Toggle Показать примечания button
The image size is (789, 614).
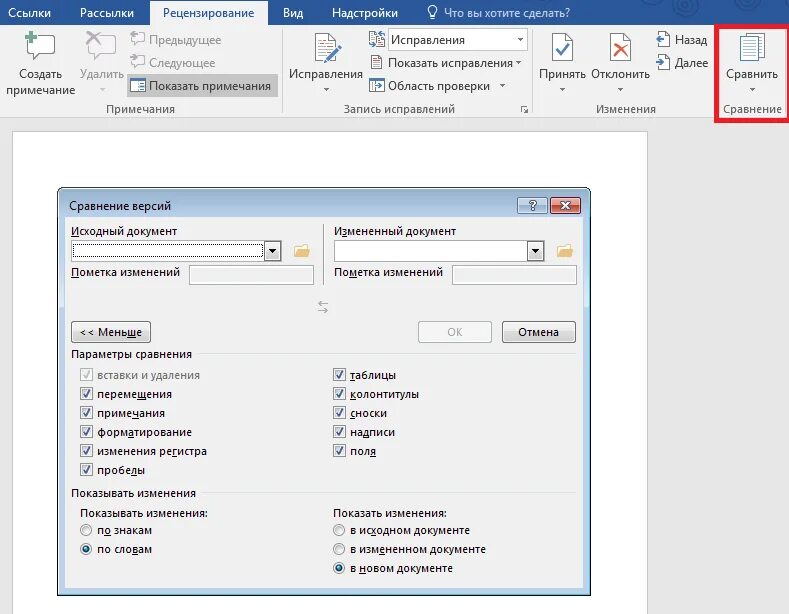tap(202, 86)
